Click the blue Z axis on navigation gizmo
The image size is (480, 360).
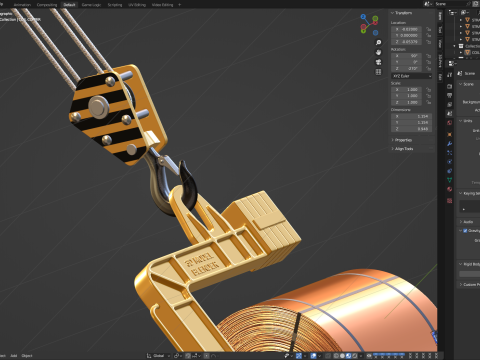(363, 17)
